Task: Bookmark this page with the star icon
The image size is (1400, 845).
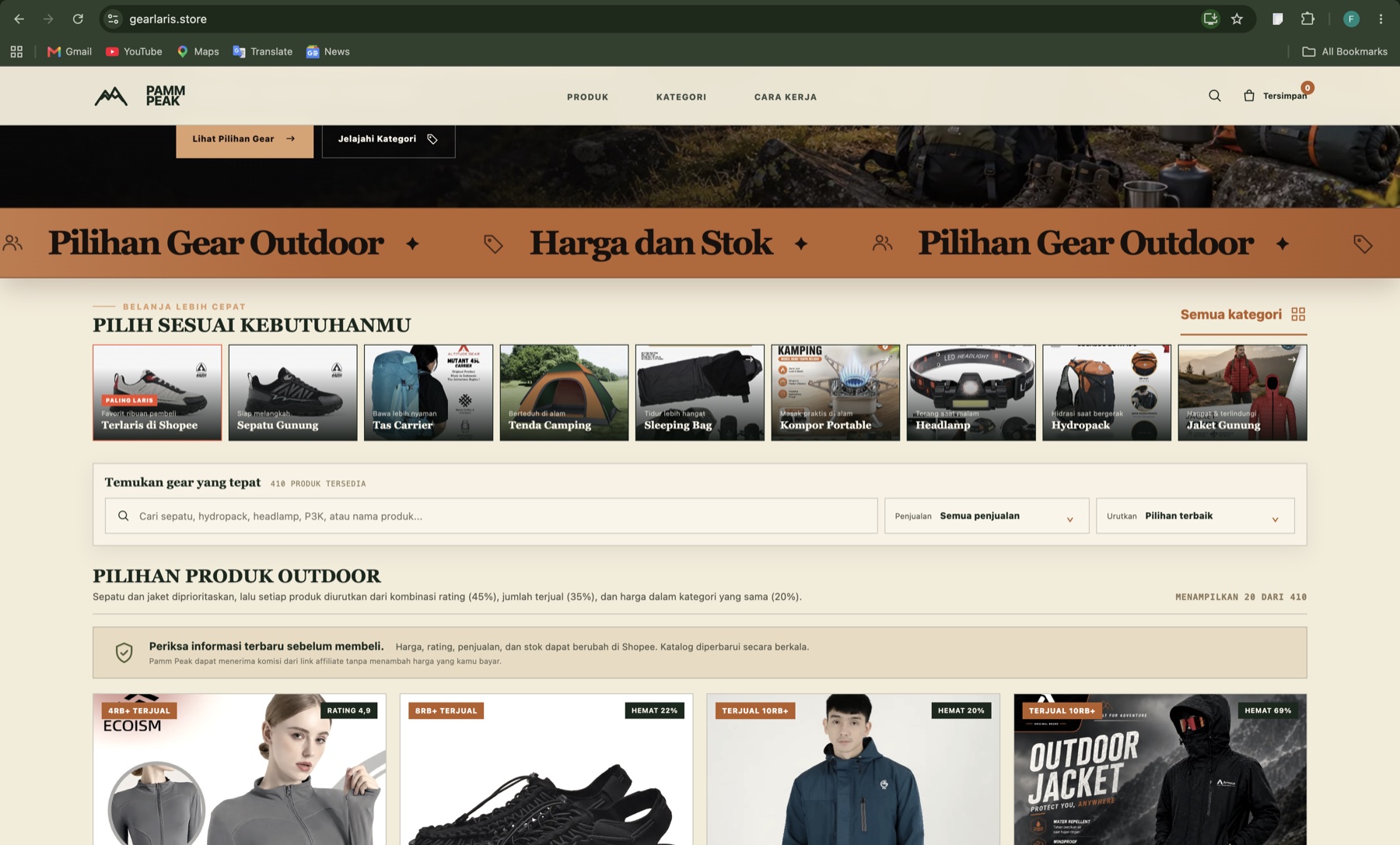Action: pos(1237,19)
